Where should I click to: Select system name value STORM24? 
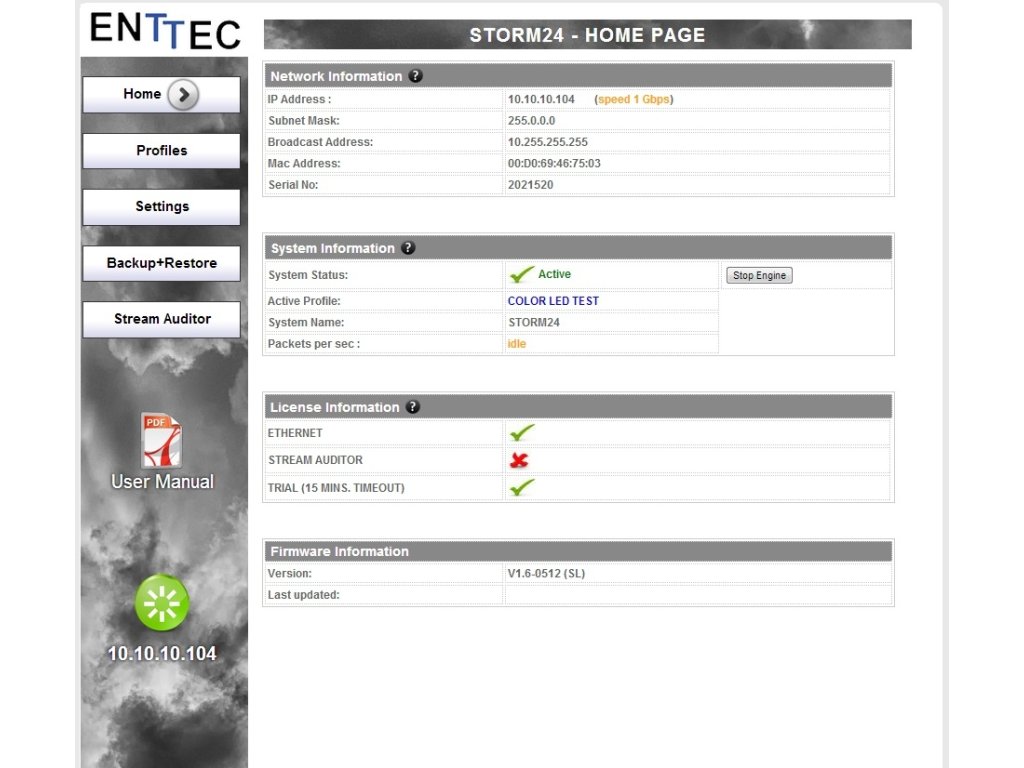pyautogui.click(x=534, y=323)
